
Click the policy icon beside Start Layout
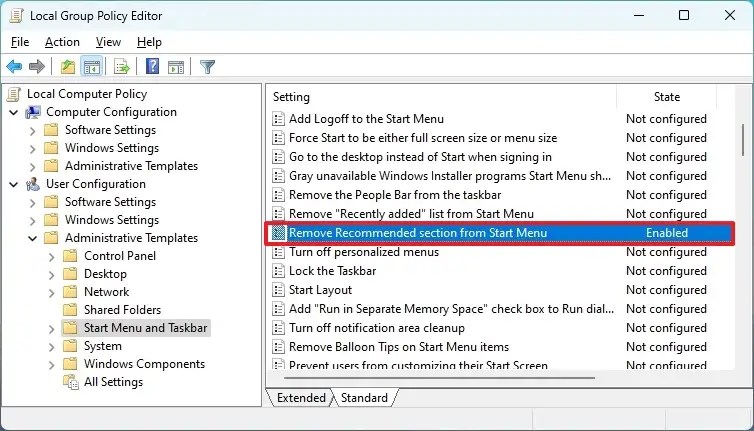(x=278, y=290)
